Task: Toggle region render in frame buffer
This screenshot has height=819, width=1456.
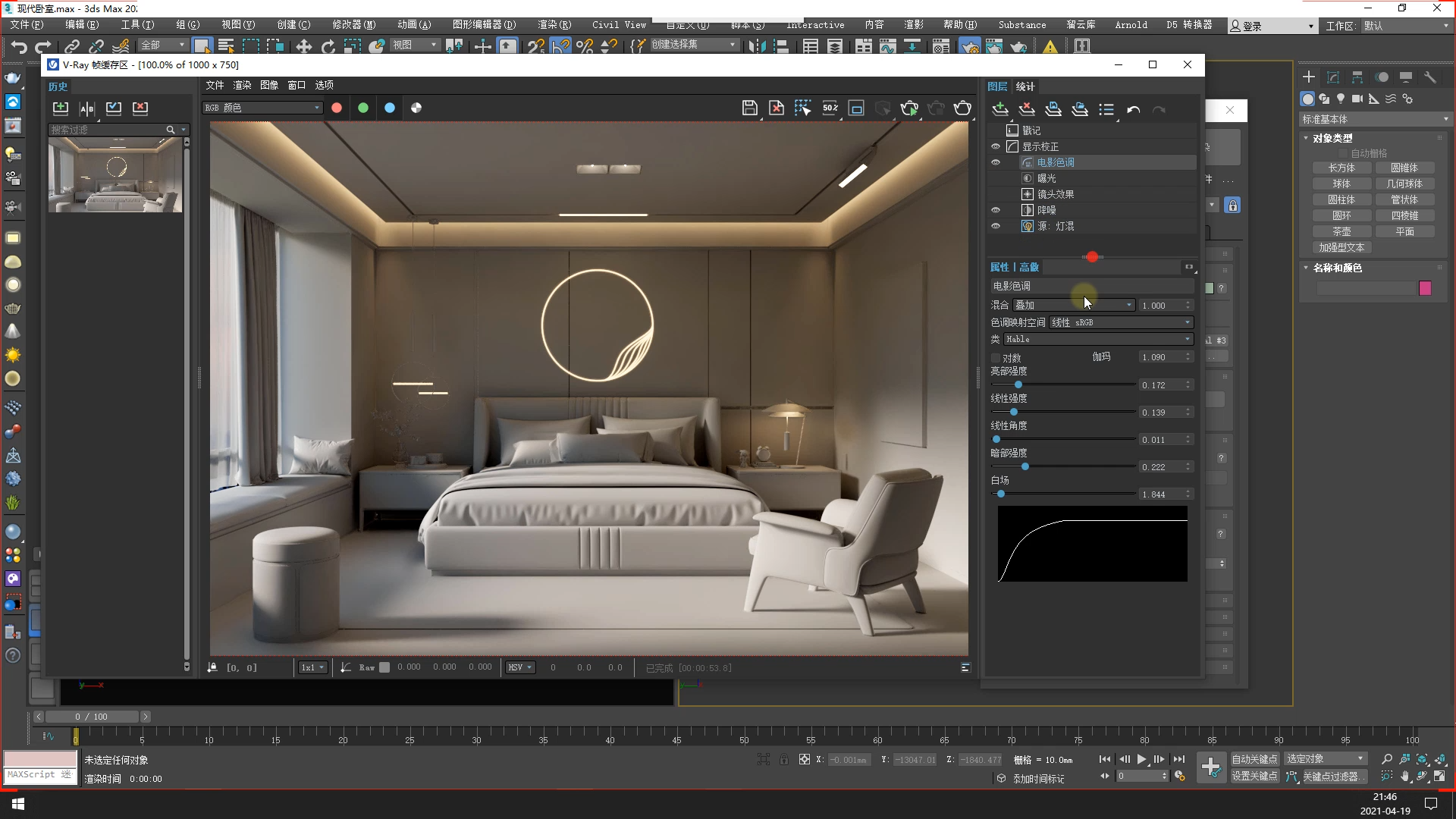Action: [856, 108]
